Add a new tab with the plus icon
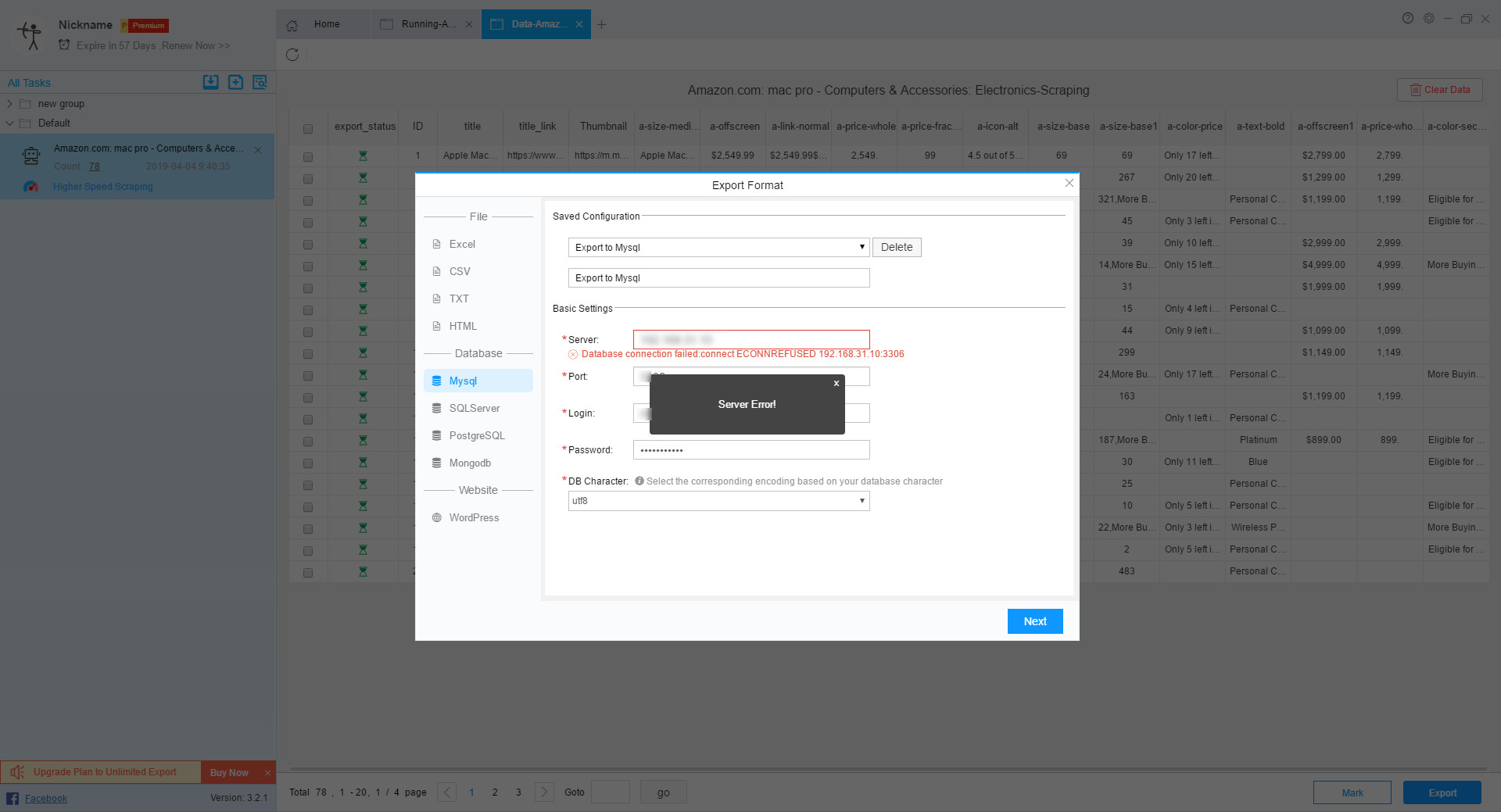The width and height of the screenshot is (1501, 812). click(x=601, y=25)
